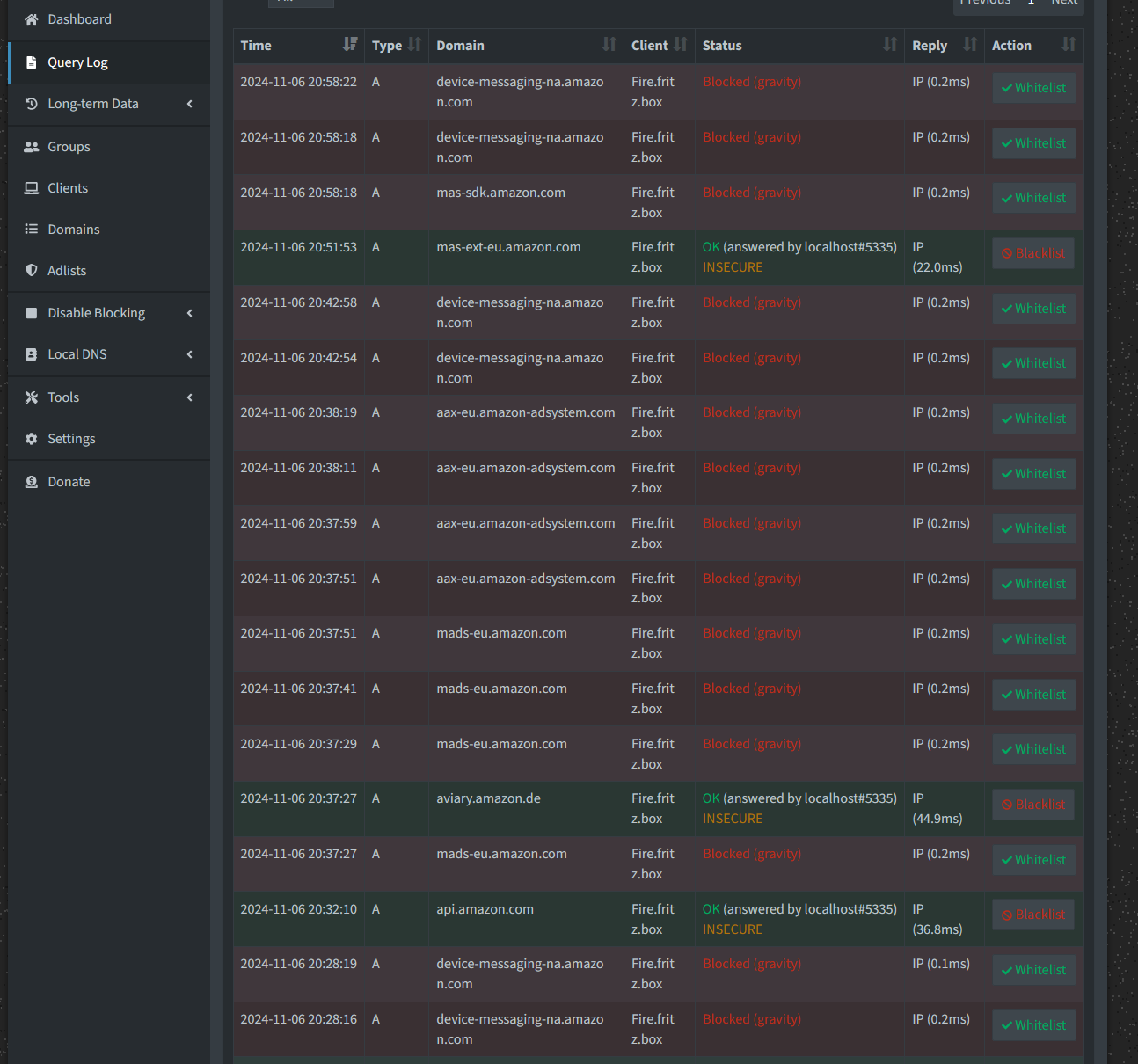The image size is (1138, 1064).
Task: Open the Dashboard menu item
Action: (x=109, y=19)
